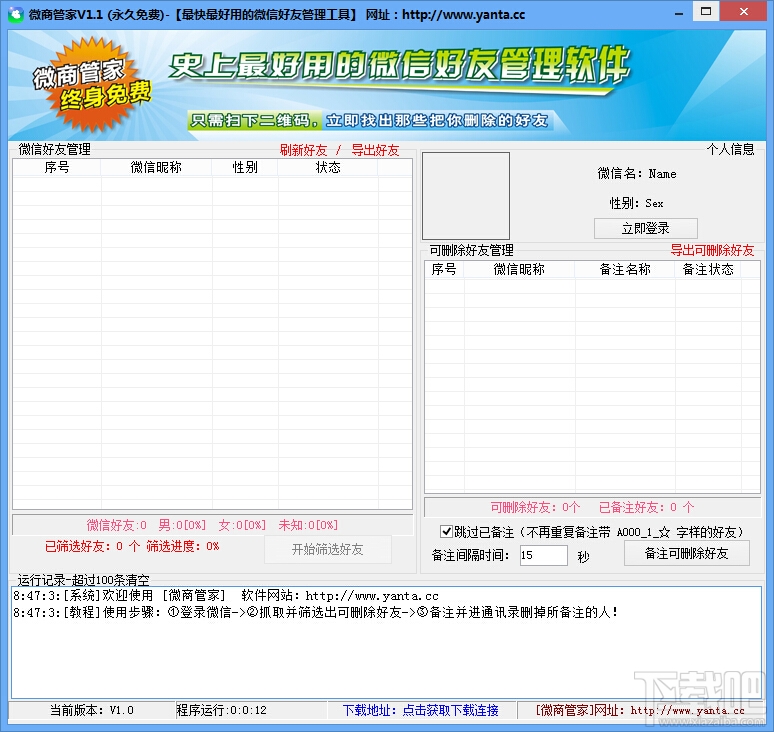Image resolution: width=774 pixels, height=732 pixels.
Task: Click the app icon in title bar
Action: (16, 14)
